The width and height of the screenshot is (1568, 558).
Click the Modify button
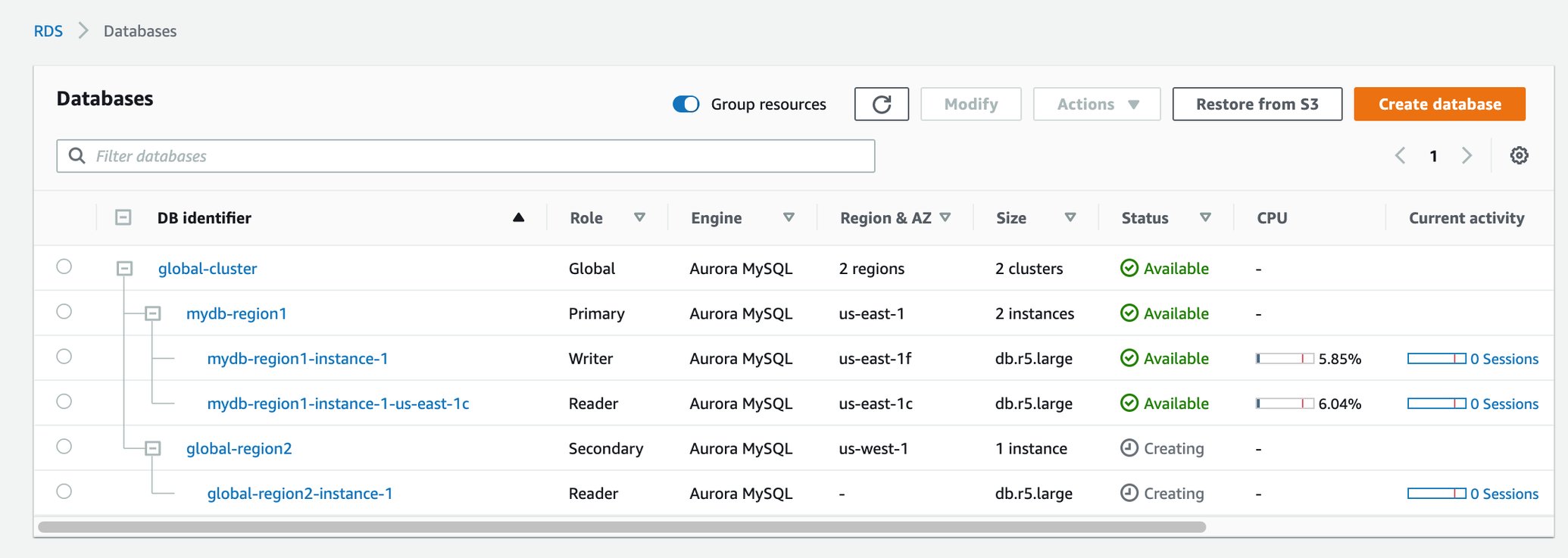coord(971,104)
